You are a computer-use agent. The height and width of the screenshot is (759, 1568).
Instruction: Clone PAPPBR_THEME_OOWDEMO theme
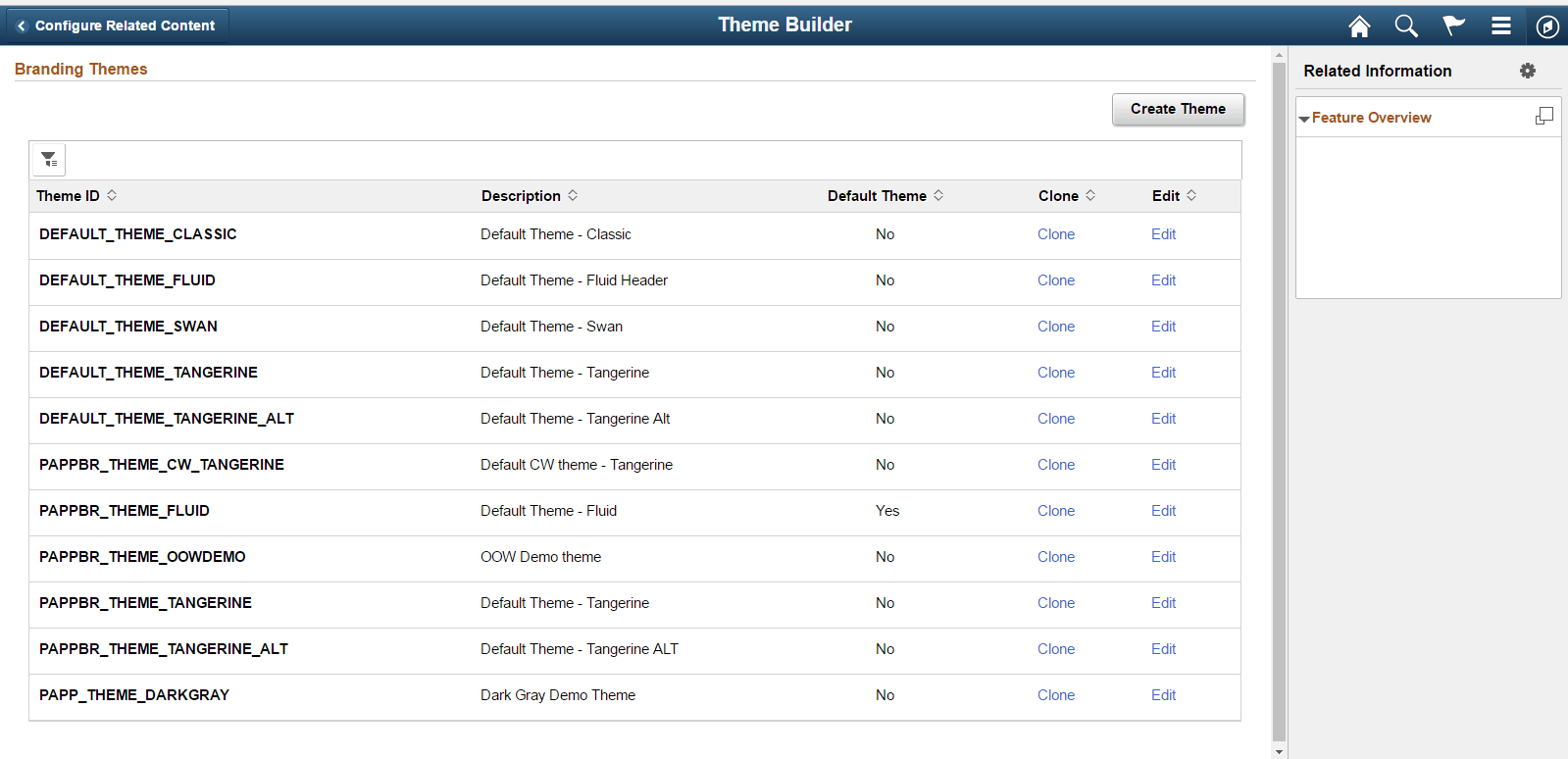[x=1056, y=557]
